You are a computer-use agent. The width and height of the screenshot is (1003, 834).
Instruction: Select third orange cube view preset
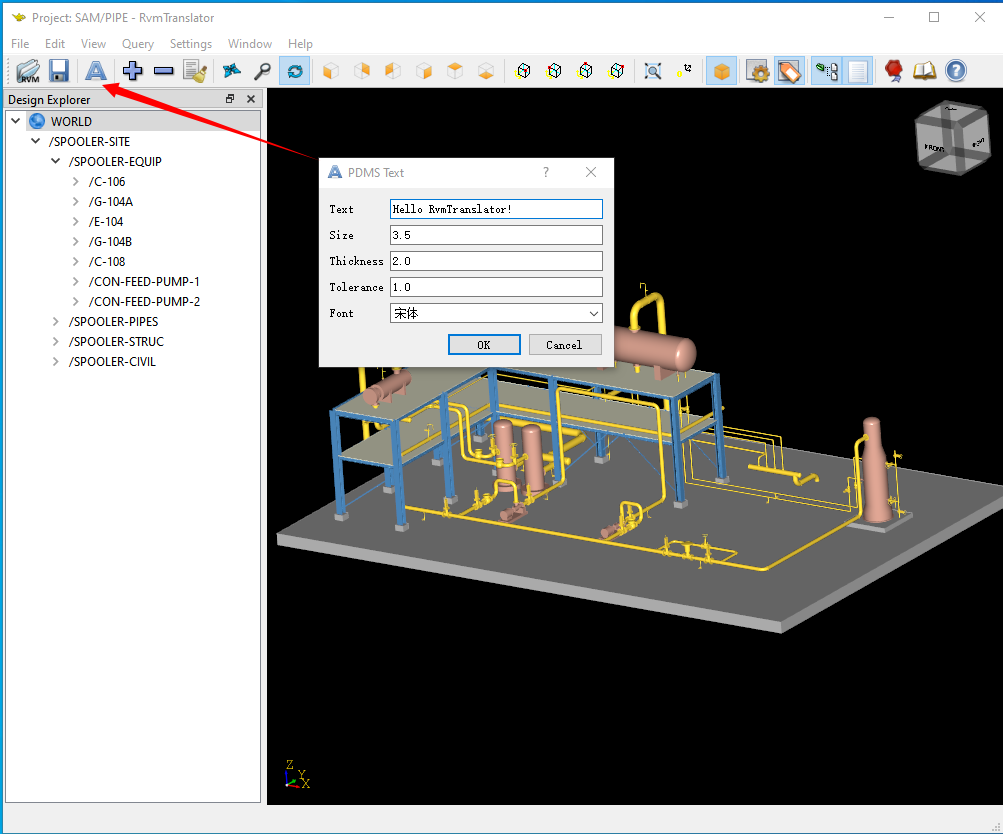pos(393,71)
